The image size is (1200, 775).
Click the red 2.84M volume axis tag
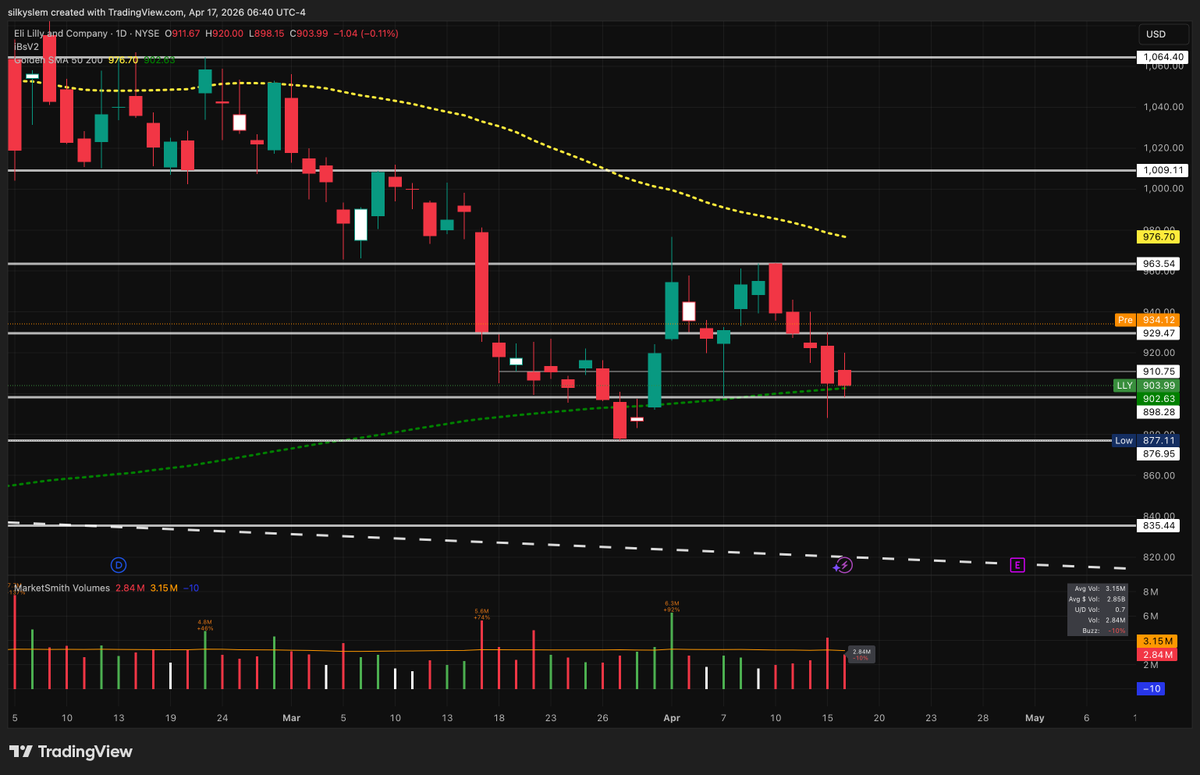[x=1159, y=654]
